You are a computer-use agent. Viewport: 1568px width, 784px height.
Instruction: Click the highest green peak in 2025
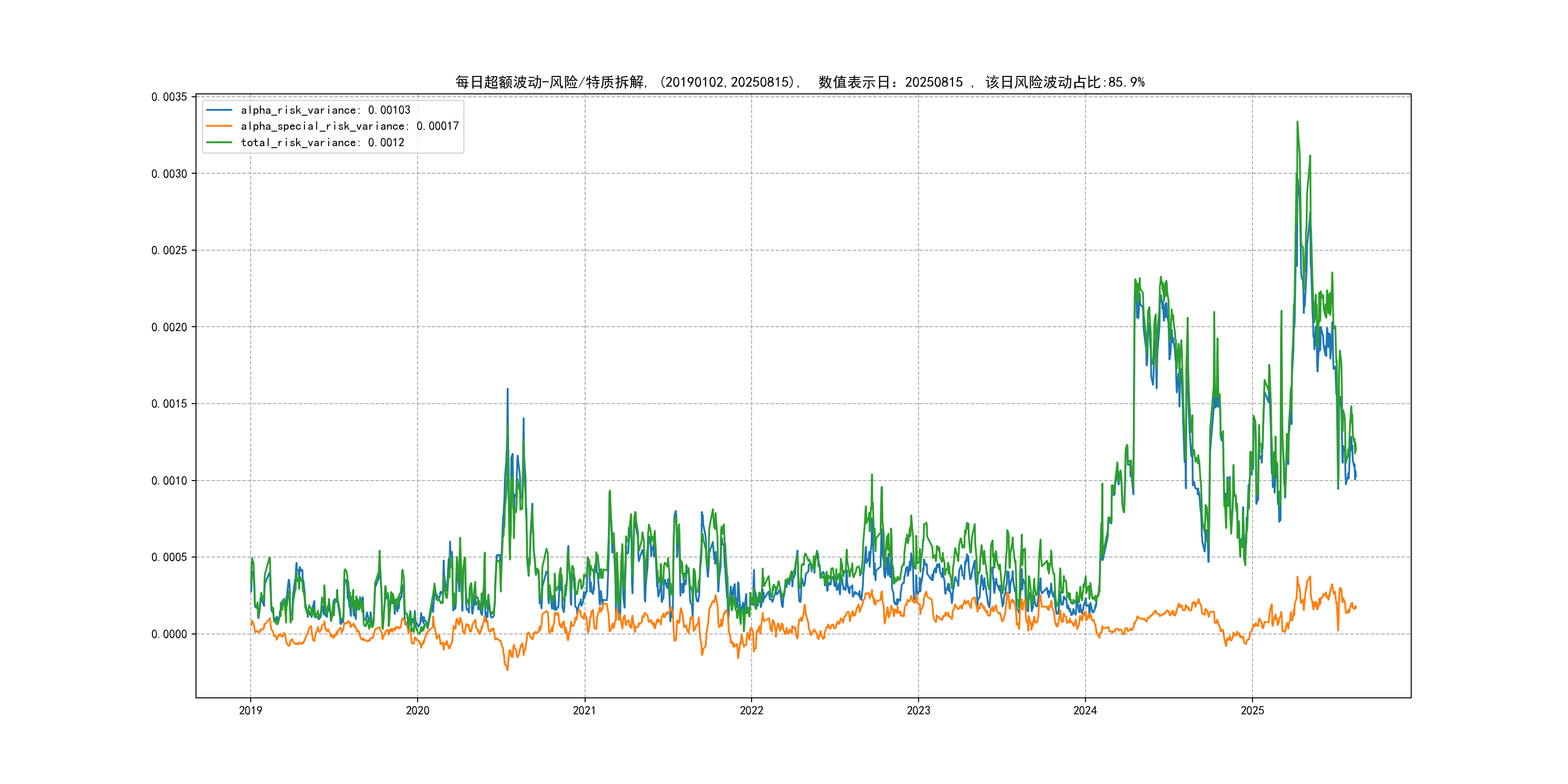tap(1297, 122)
